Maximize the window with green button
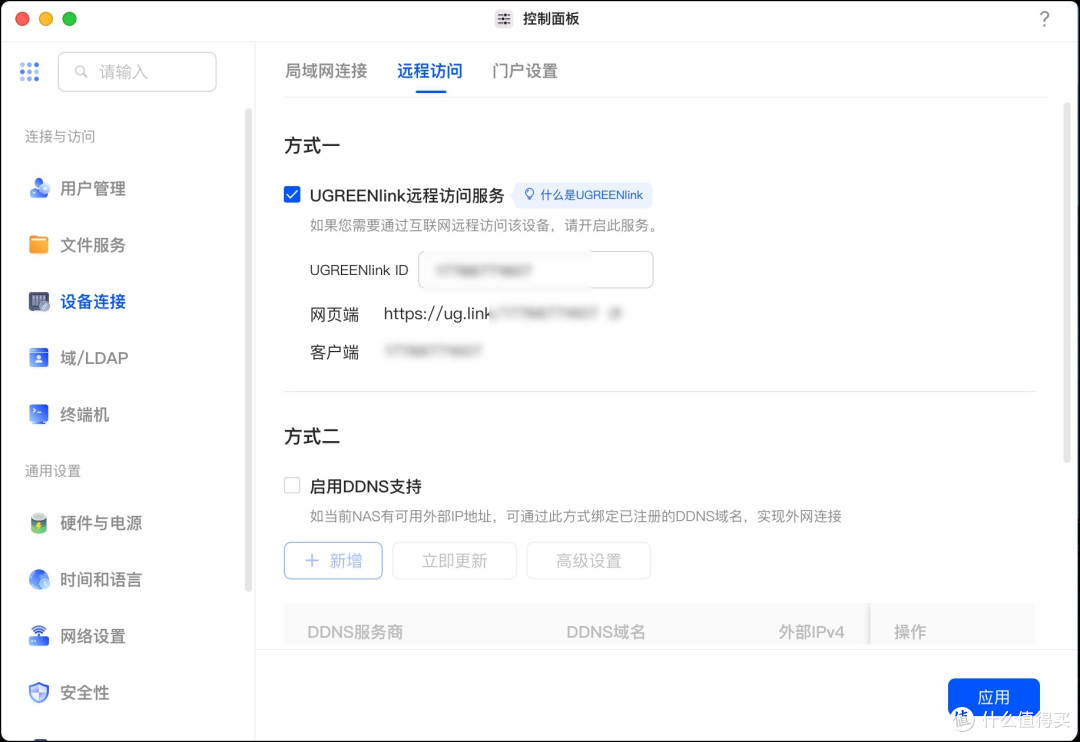This screenshot has height=742, width=1080. [x=70, y=19]
